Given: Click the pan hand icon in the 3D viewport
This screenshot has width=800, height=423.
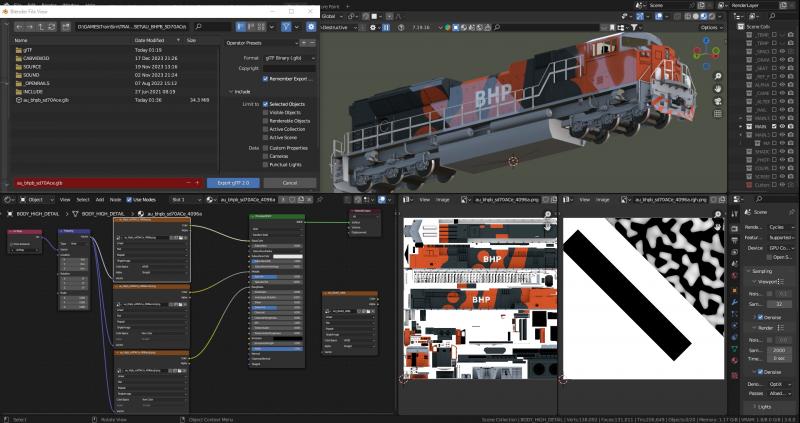Looking at the screenshot, I should (x=718, y=89).
